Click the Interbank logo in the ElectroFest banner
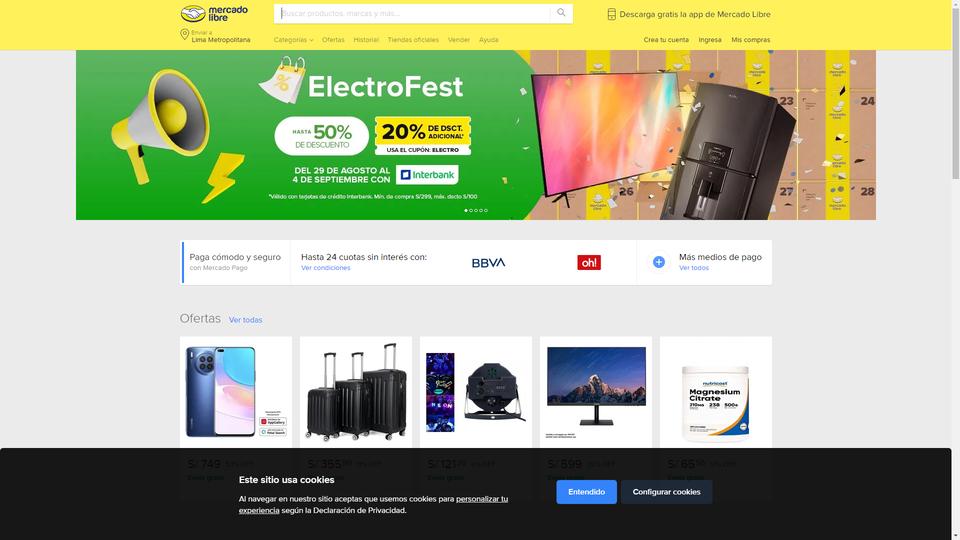The height and width of the screenshot is (540, 960). coord(427,175)
